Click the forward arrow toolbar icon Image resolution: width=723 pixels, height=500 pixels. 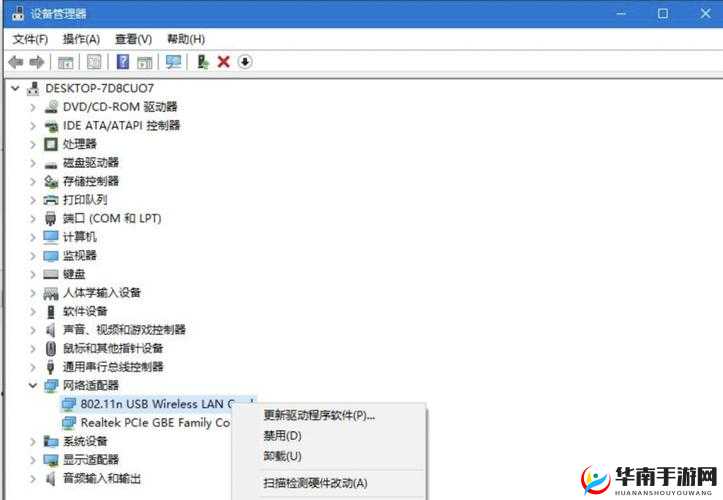click(x=37, y=62)
